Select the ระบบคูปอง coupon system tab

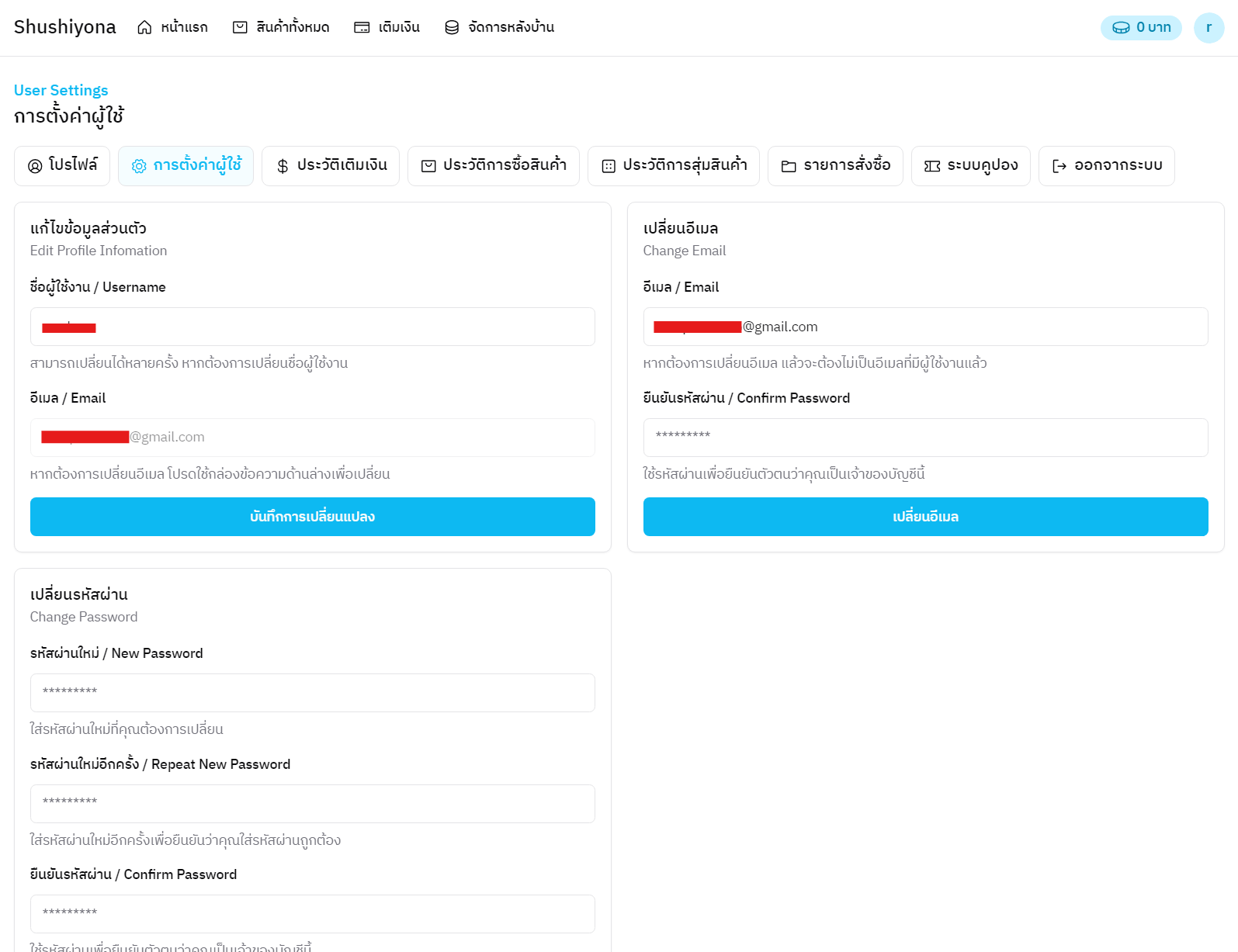tap(971, 166)
